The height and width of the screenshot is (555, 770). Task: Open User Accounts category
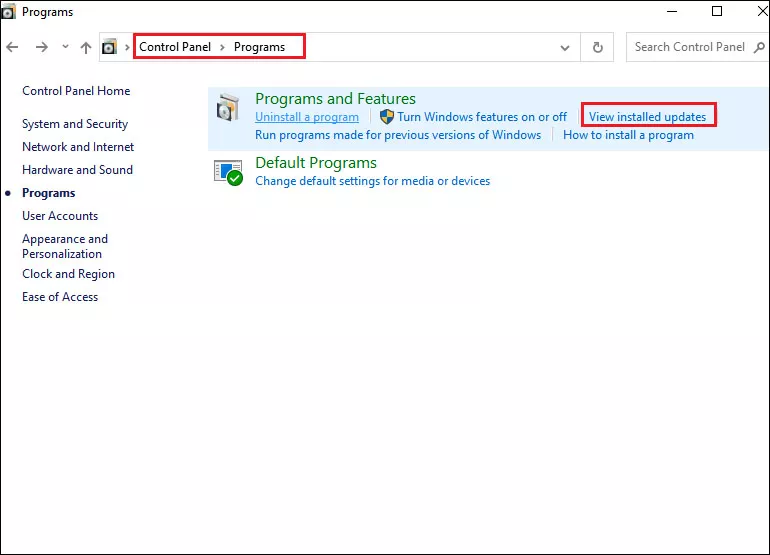(60, 216)
